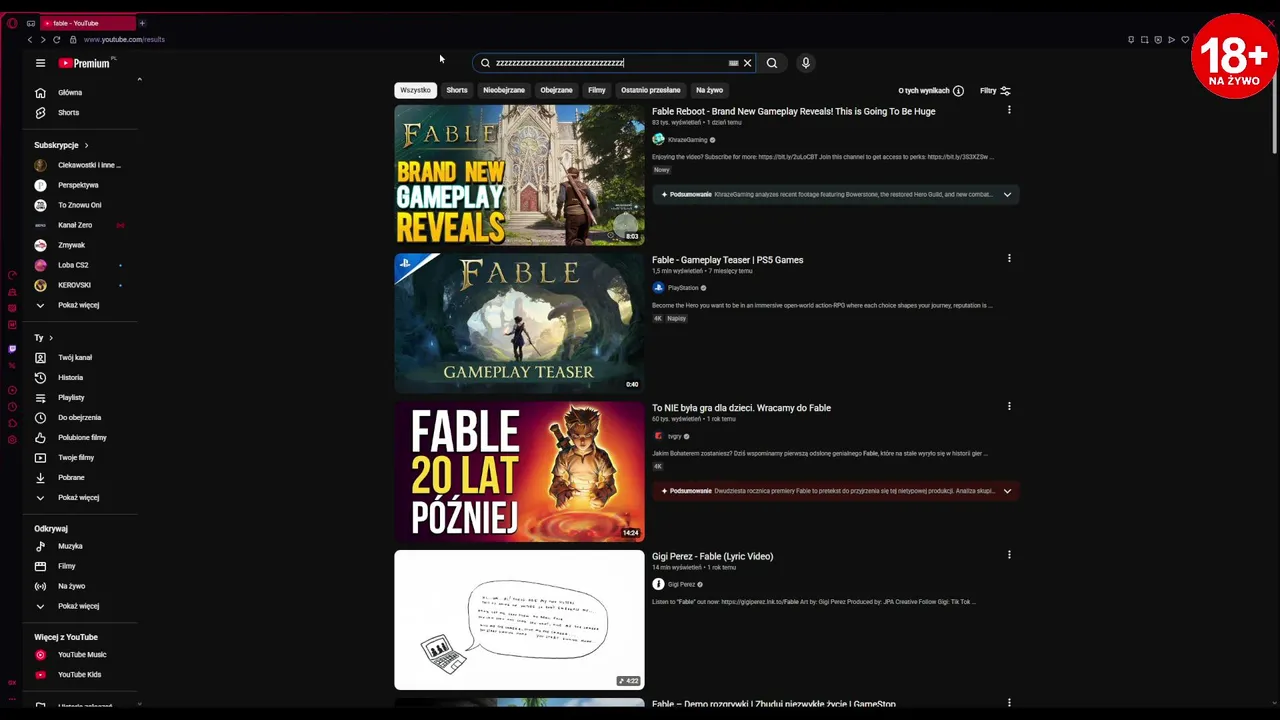Select the Nieobejrzane filter chip
Screen dimensions: 1280x720
[x=504, y=90]
